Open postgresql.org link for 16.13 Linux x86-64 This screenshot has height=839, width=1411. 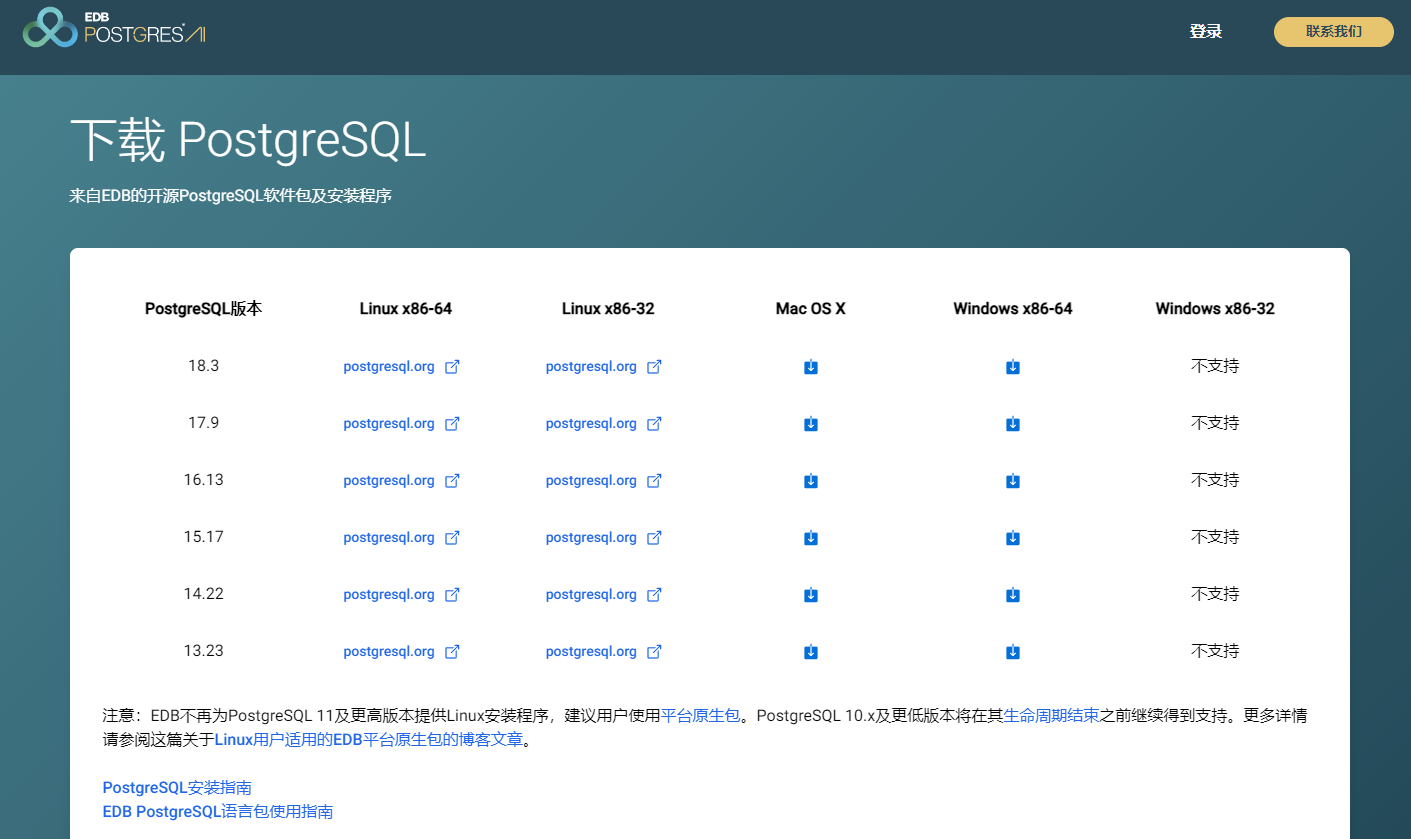coord(389,481)
